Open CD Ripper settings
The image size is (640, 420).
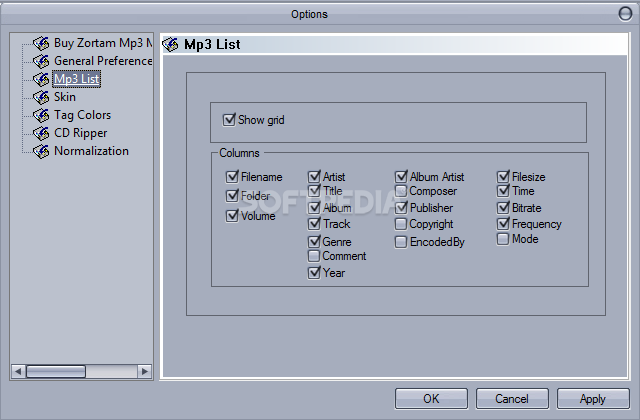tap(80, 133)
